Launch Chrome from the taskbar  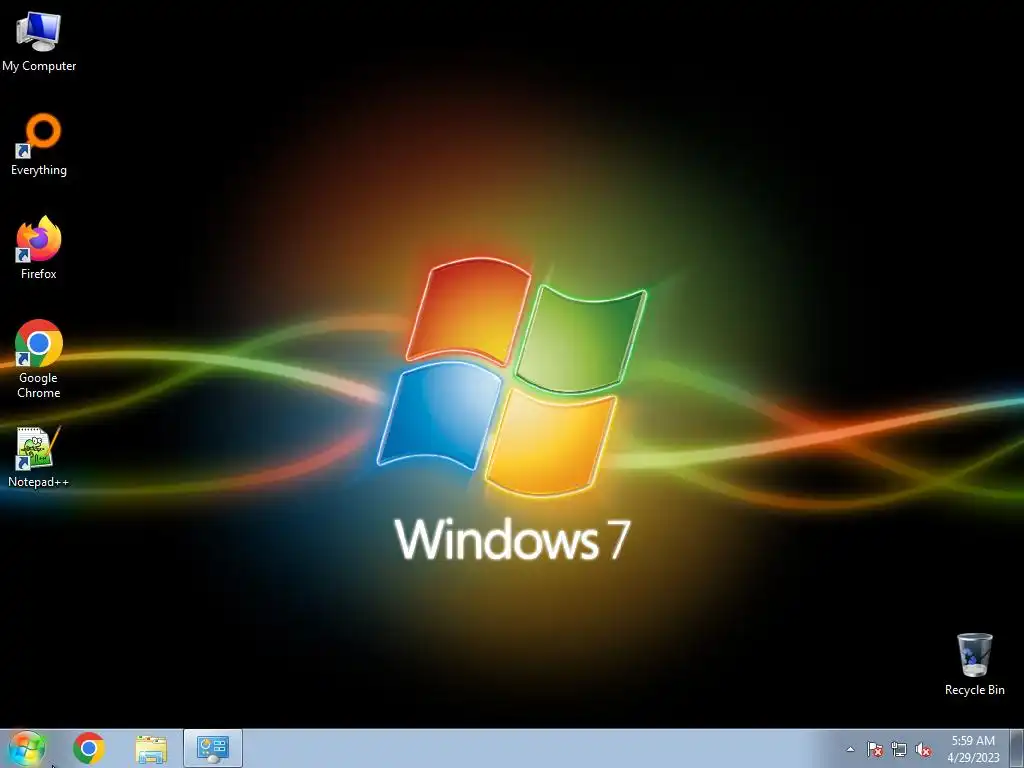[x=89, y=748]
